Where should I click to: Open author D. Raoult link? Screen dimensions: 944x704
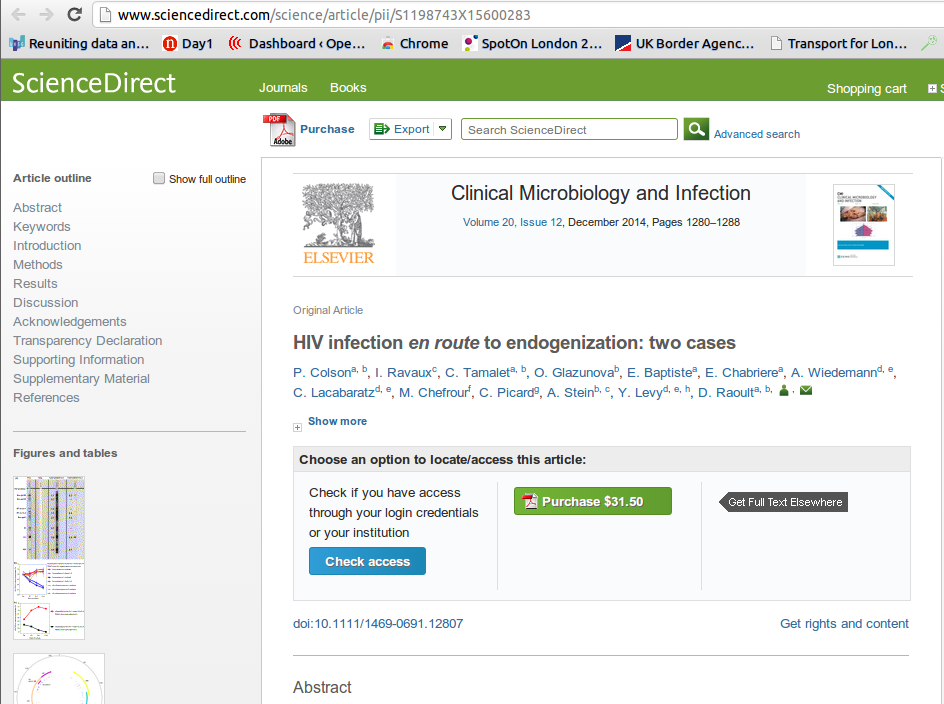point(726,393)
